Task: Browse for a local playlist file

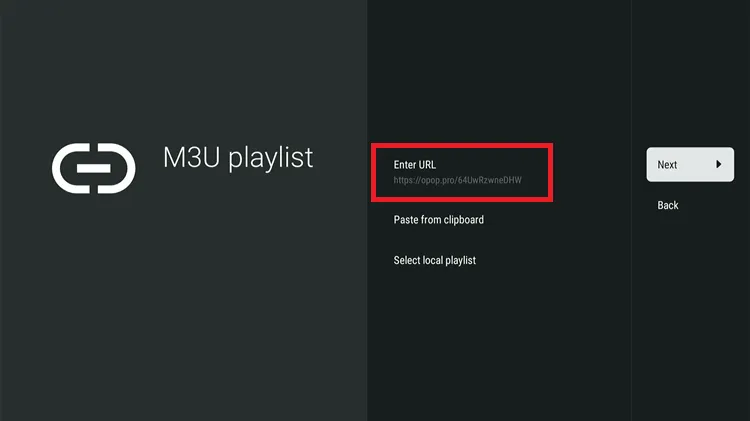Action: tap(434, 261)
